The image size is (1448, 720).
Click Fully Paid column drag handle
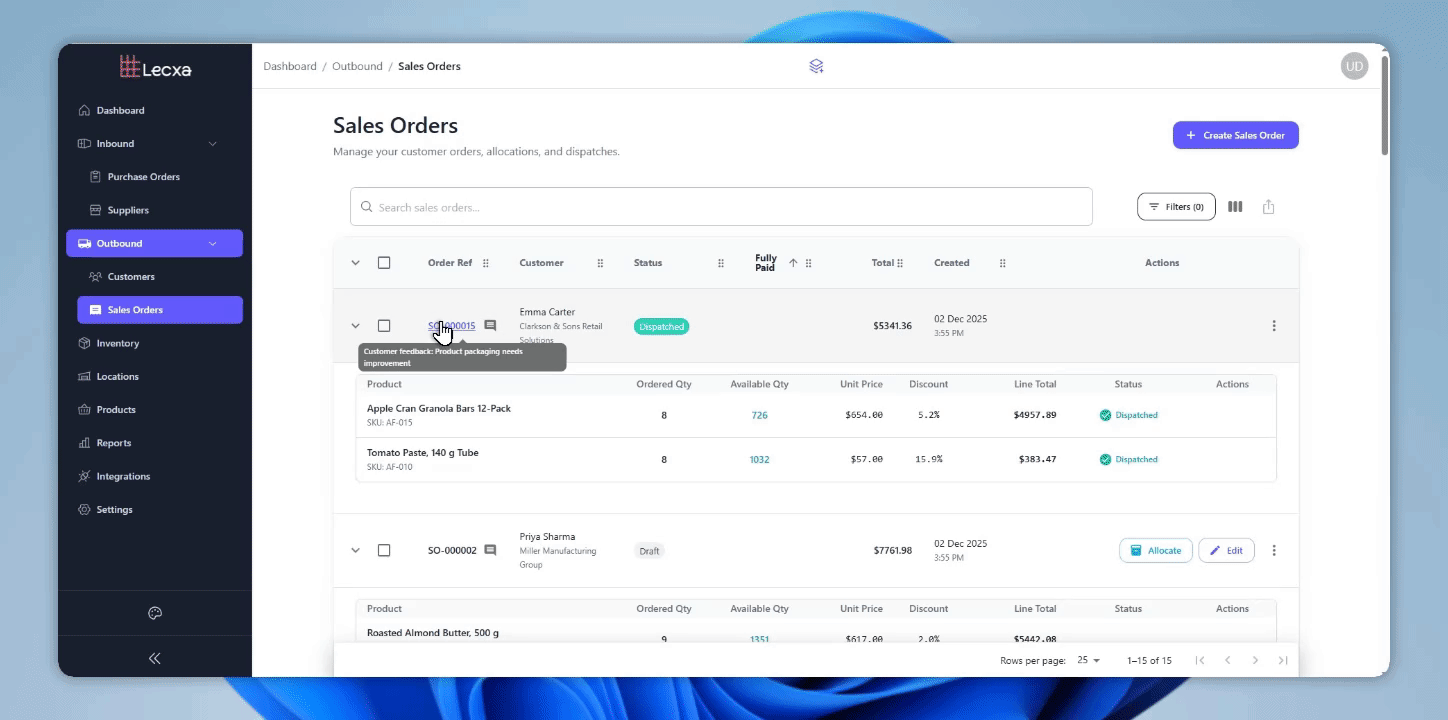coord(808,263)
